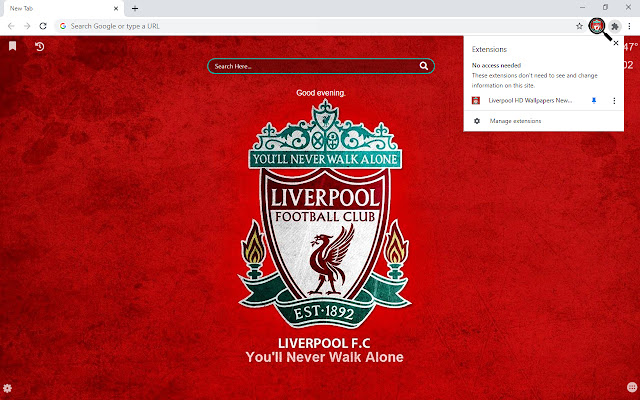Viewport: 640px width, 400px height.
Task: Go back with the browser back arrow
Action: click(x=11, y=26)
